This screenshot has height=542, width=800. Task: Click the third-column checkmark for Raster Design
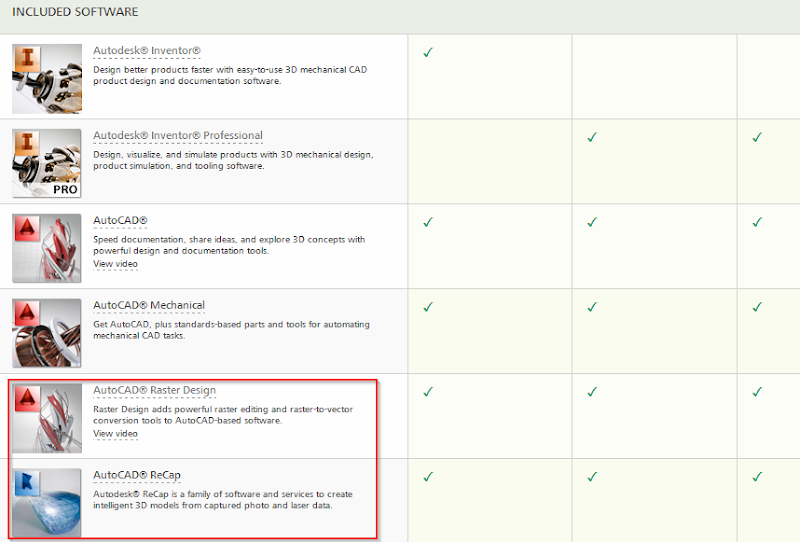click(757, 391)
